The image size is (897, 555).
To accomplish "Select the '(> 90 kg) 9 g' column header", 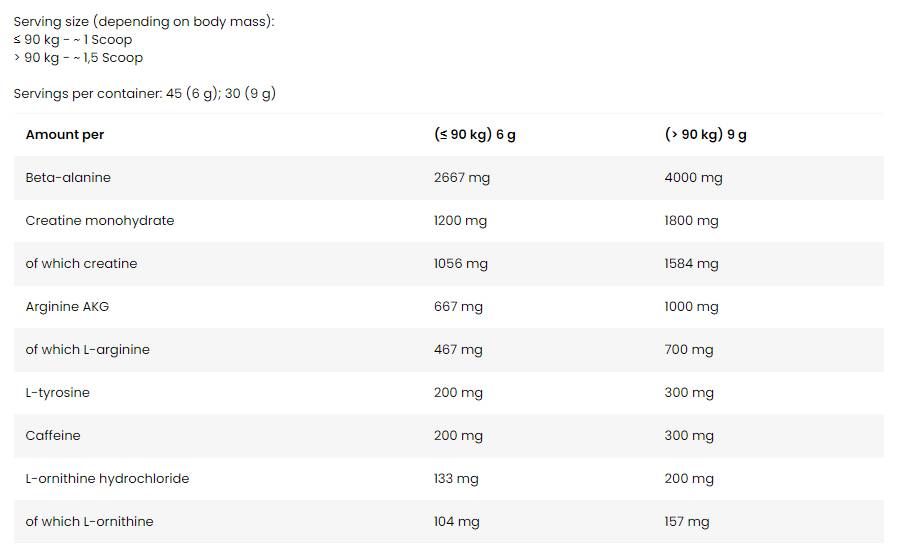I will click(706, 135).
